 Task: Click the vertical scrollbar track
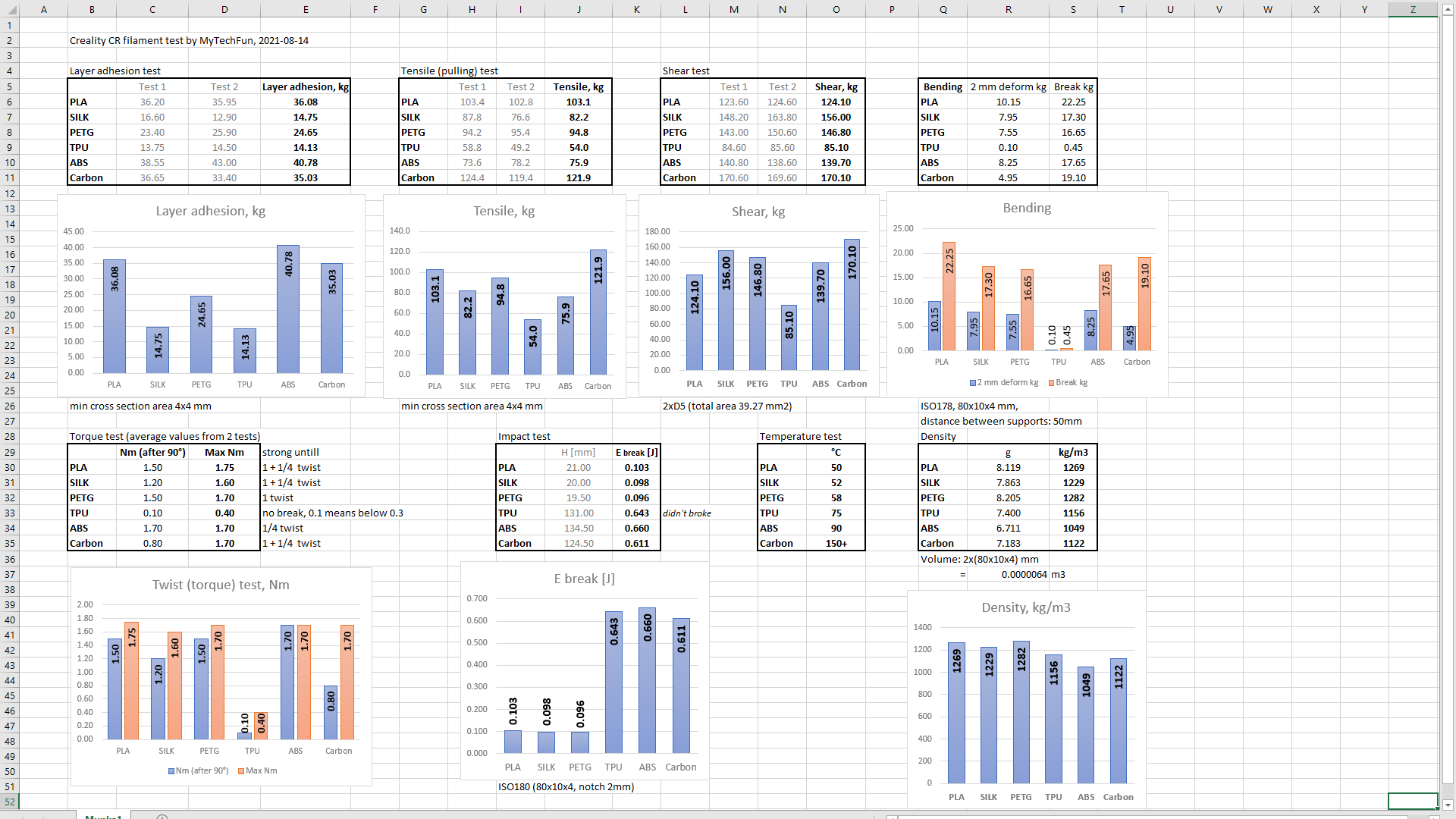click(1448, 409)
